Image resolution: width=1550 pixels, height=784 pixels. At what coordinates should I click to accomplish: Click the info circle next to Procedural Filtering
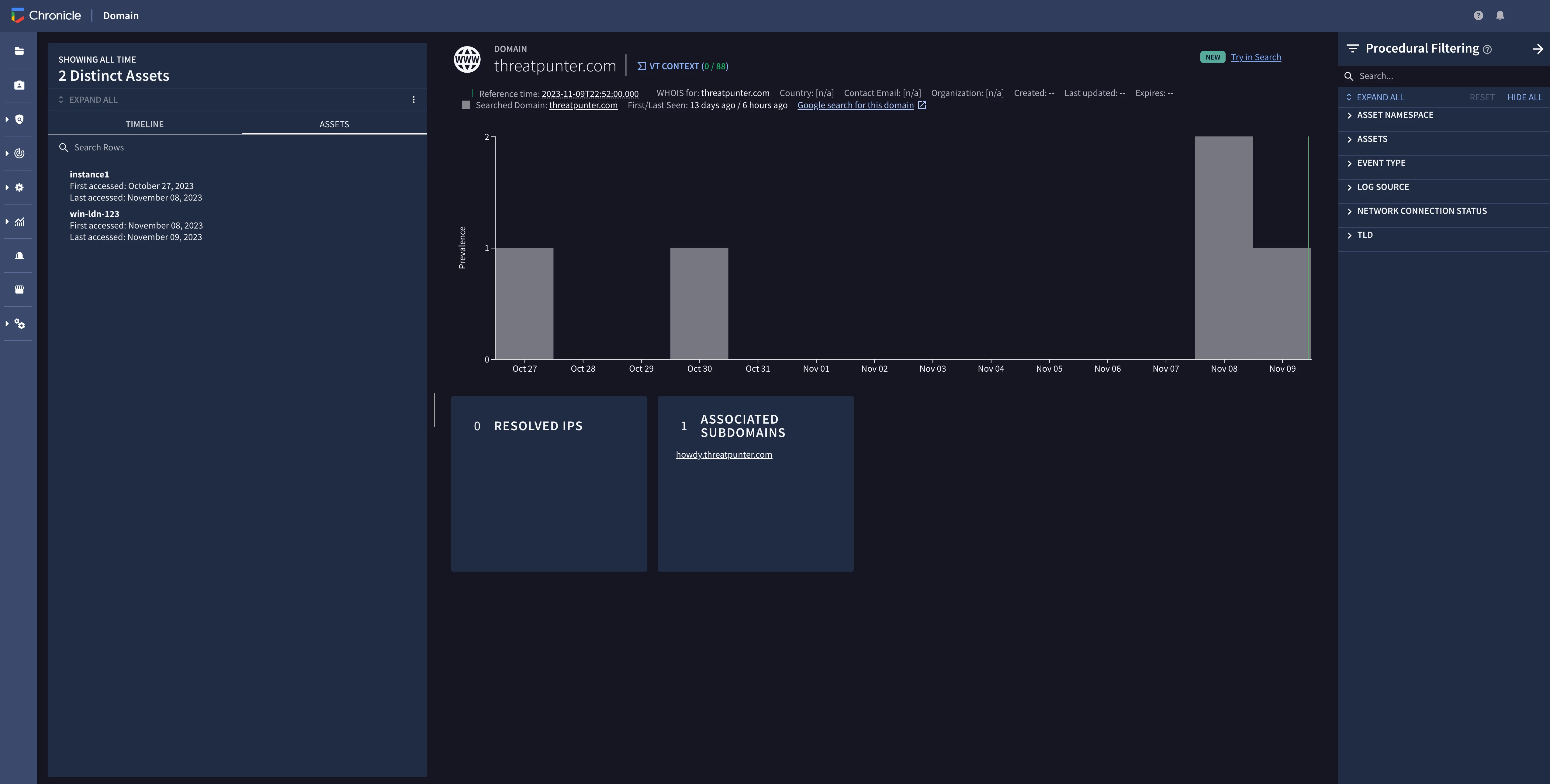pyautogui.click(x=1487, y=49)
